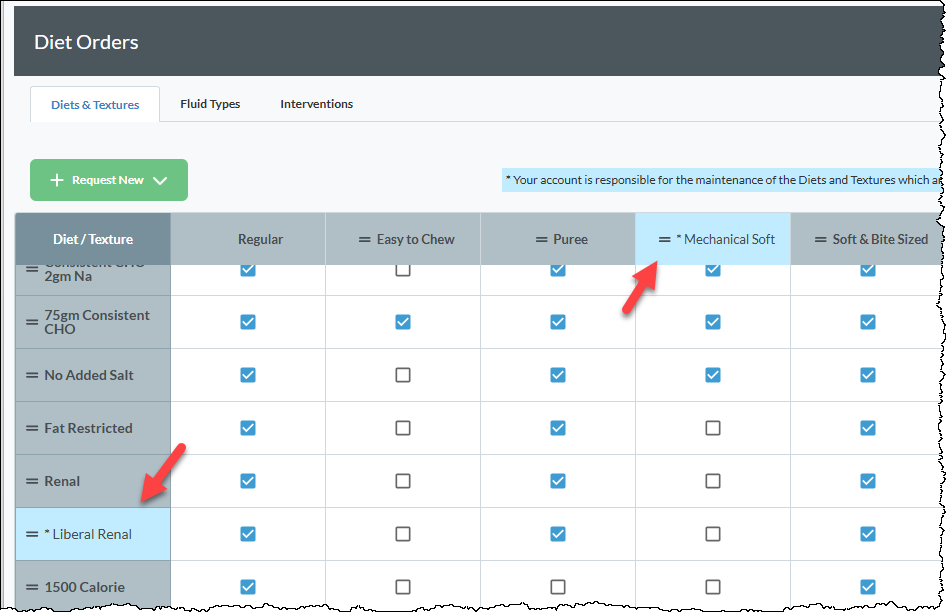Screen dimensions: 946x612
Task: Uncheck Soft & Bite Sized for 75gm Consistent CHO
Action: coord(868,322)
